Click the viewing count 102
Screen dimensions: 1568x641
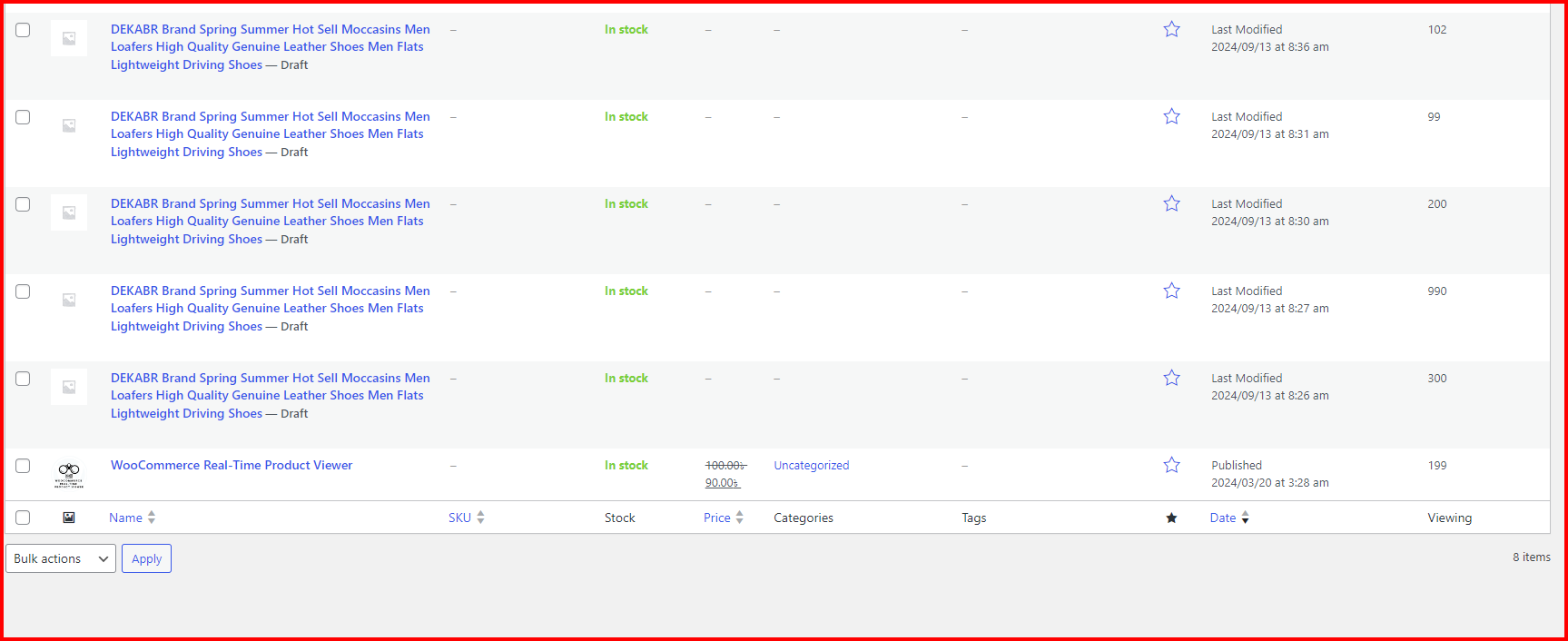click(x=1437, y=29)
